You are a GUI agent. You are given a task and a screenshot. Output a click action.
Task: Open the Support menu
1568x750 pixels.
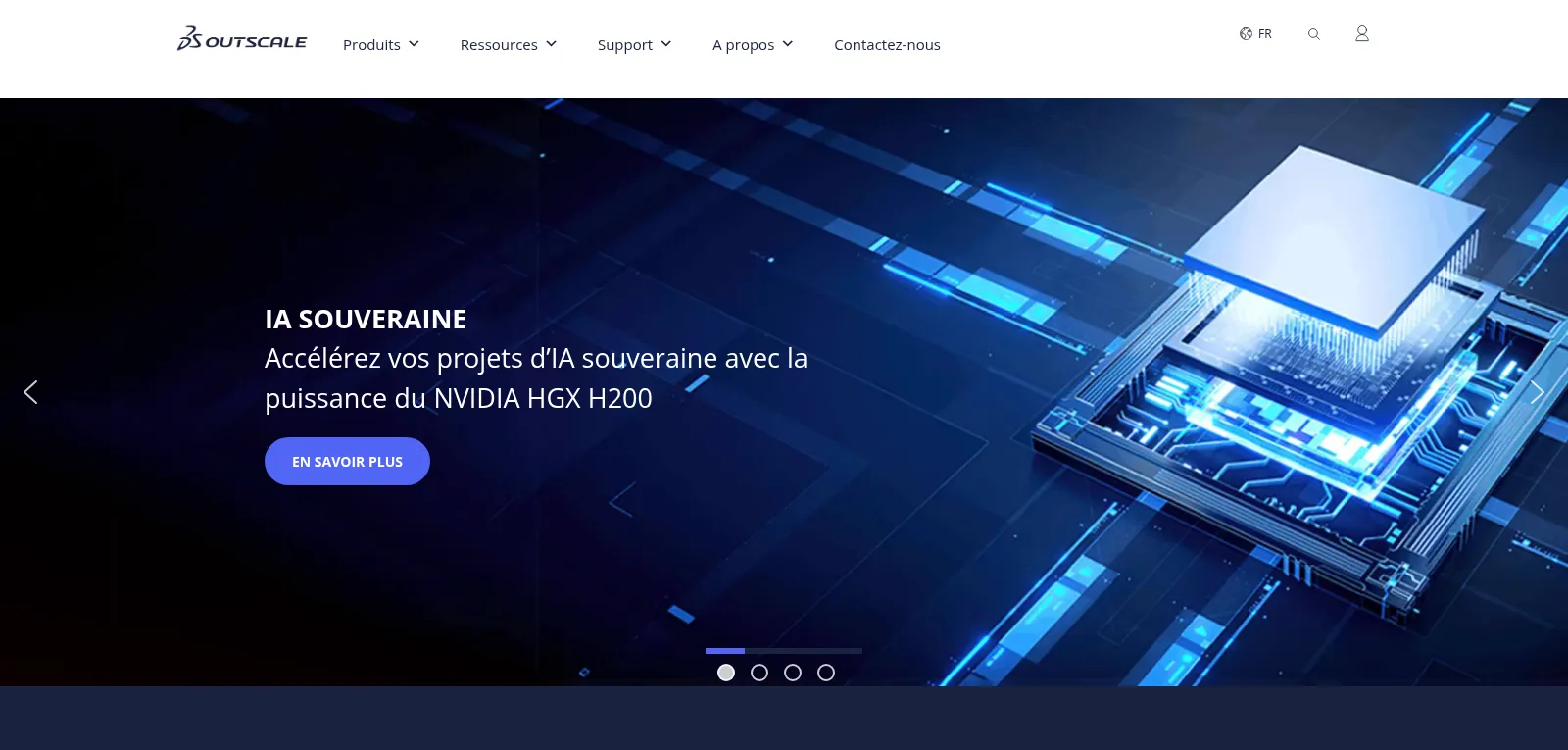coord(625,45)
